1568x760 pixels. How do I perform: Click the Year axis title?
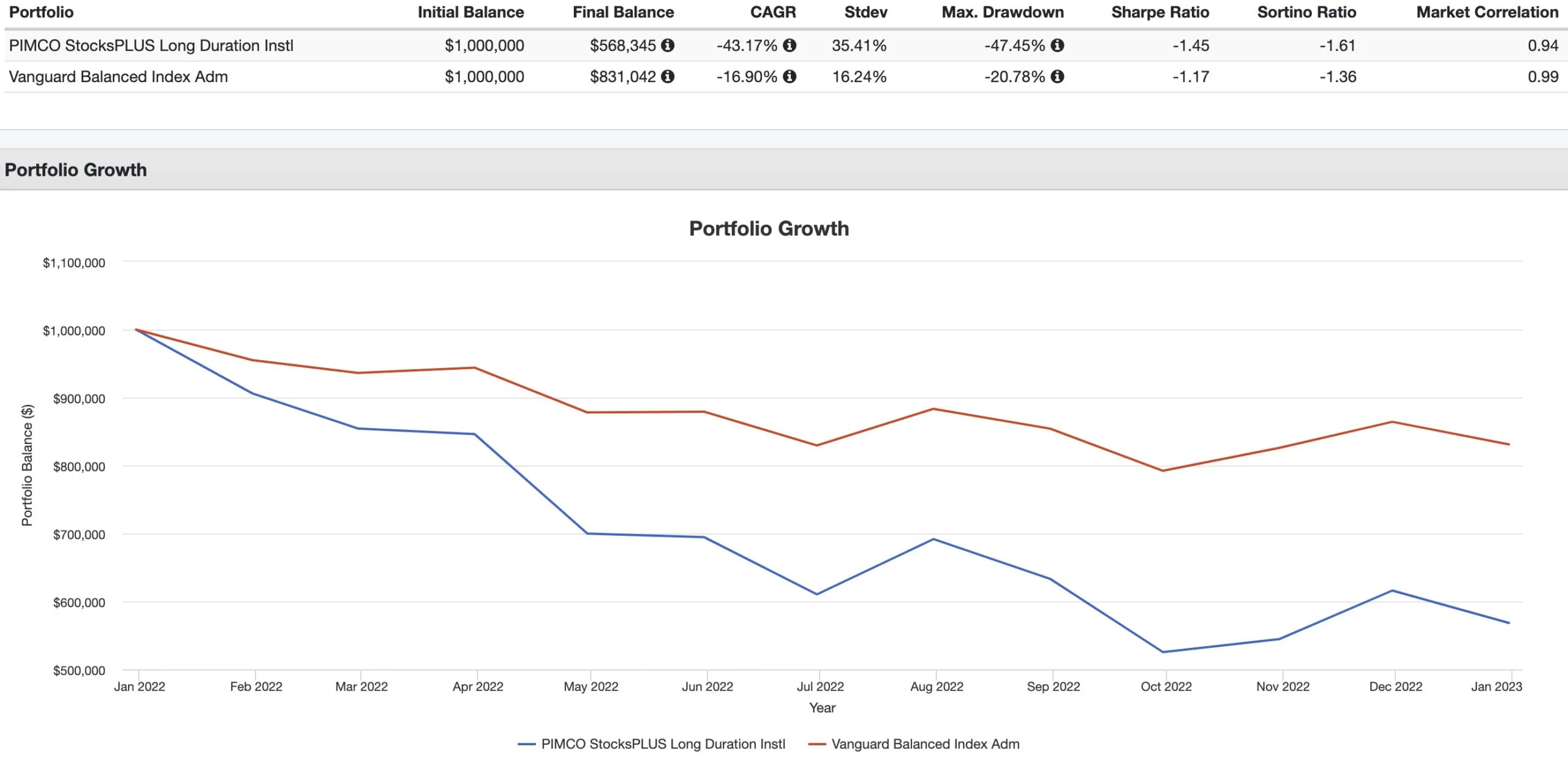[822, 708]
